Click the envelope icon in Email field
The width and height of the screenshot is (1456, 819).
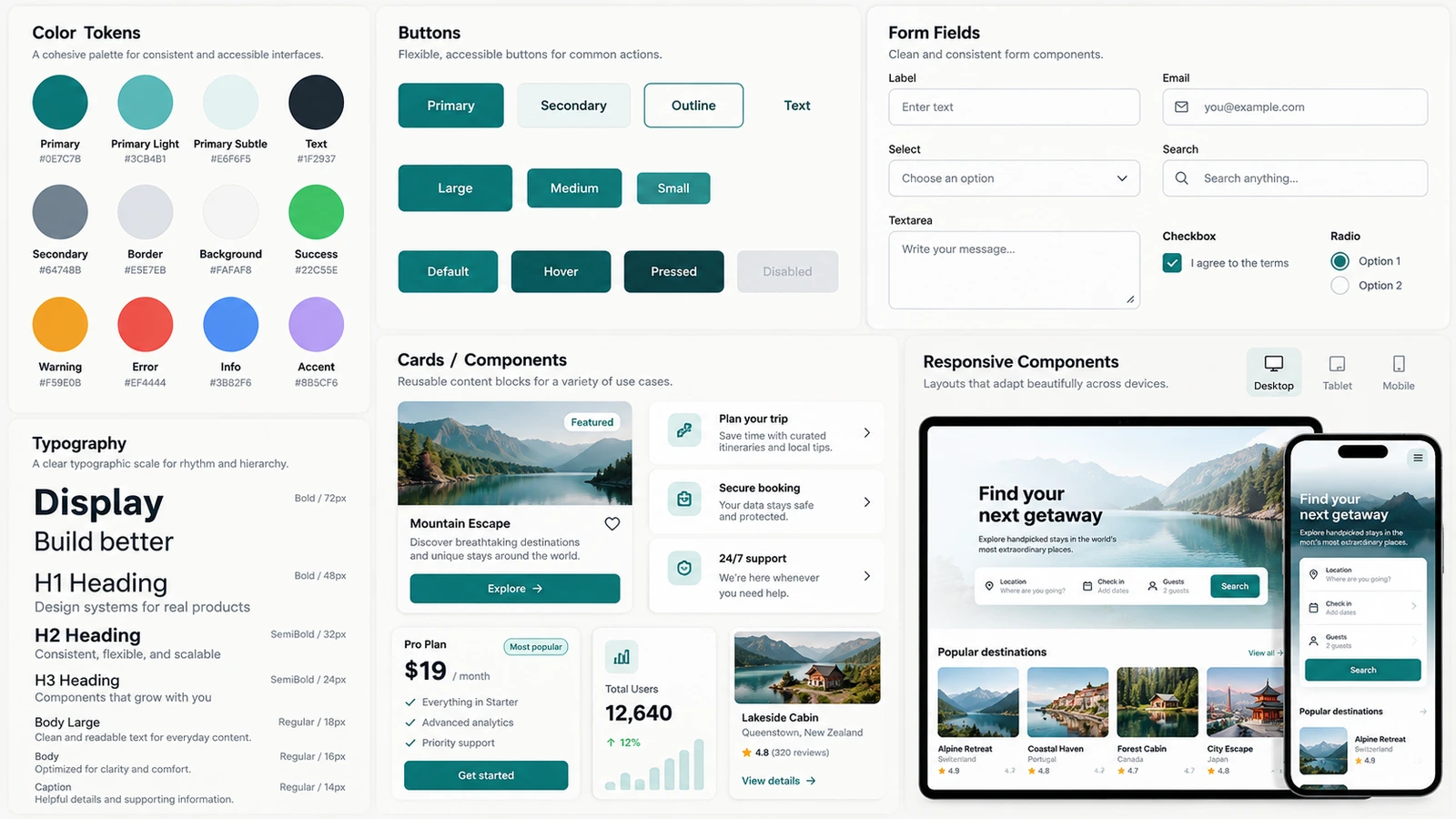pos(1181,106)
